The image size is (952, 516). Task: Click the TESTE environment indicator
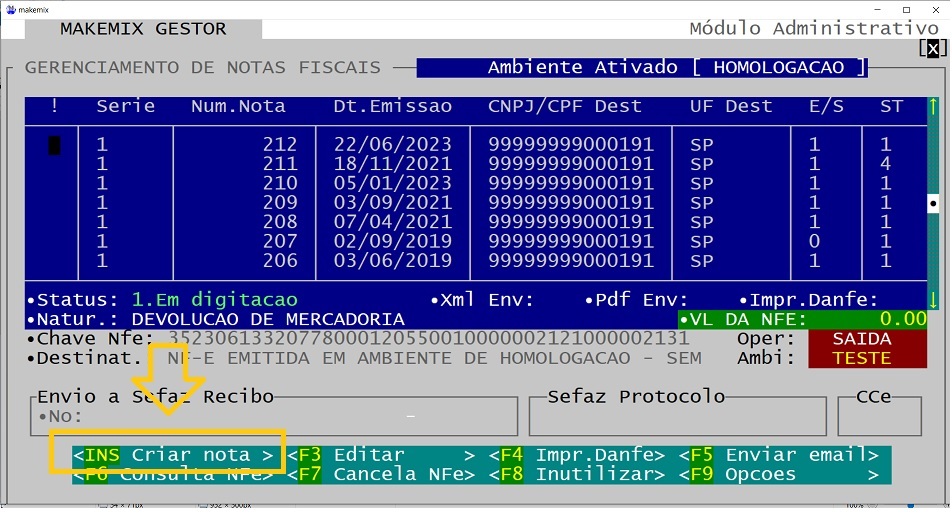tap(862, 358)
